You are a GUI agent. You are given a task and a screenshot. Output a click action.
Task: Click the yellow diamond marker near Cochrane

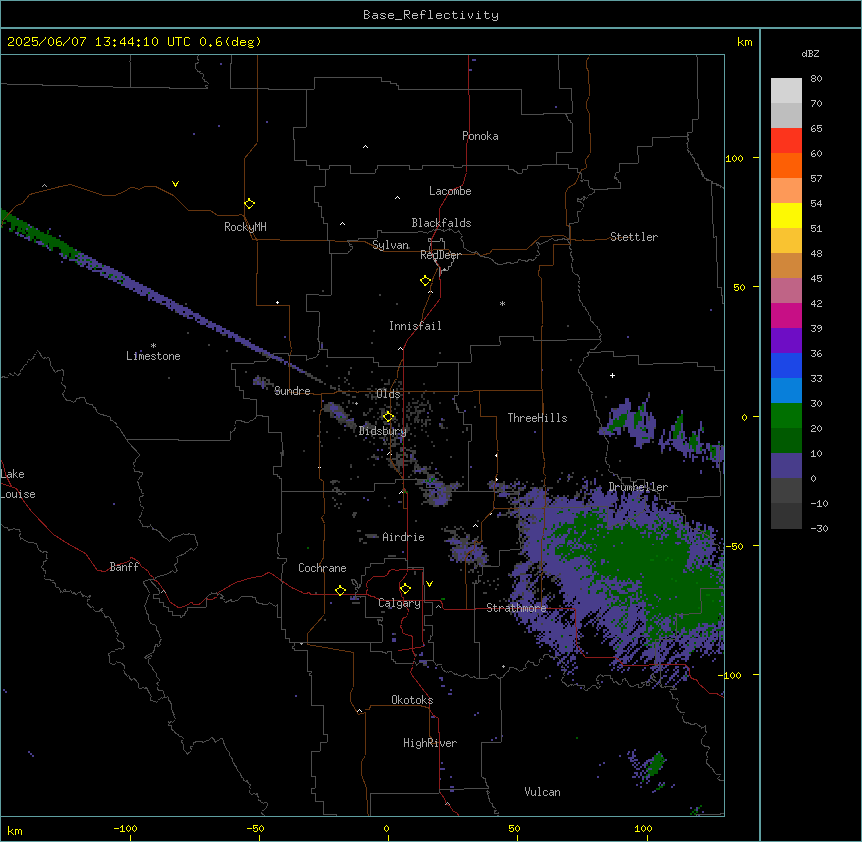click(340, 590)
